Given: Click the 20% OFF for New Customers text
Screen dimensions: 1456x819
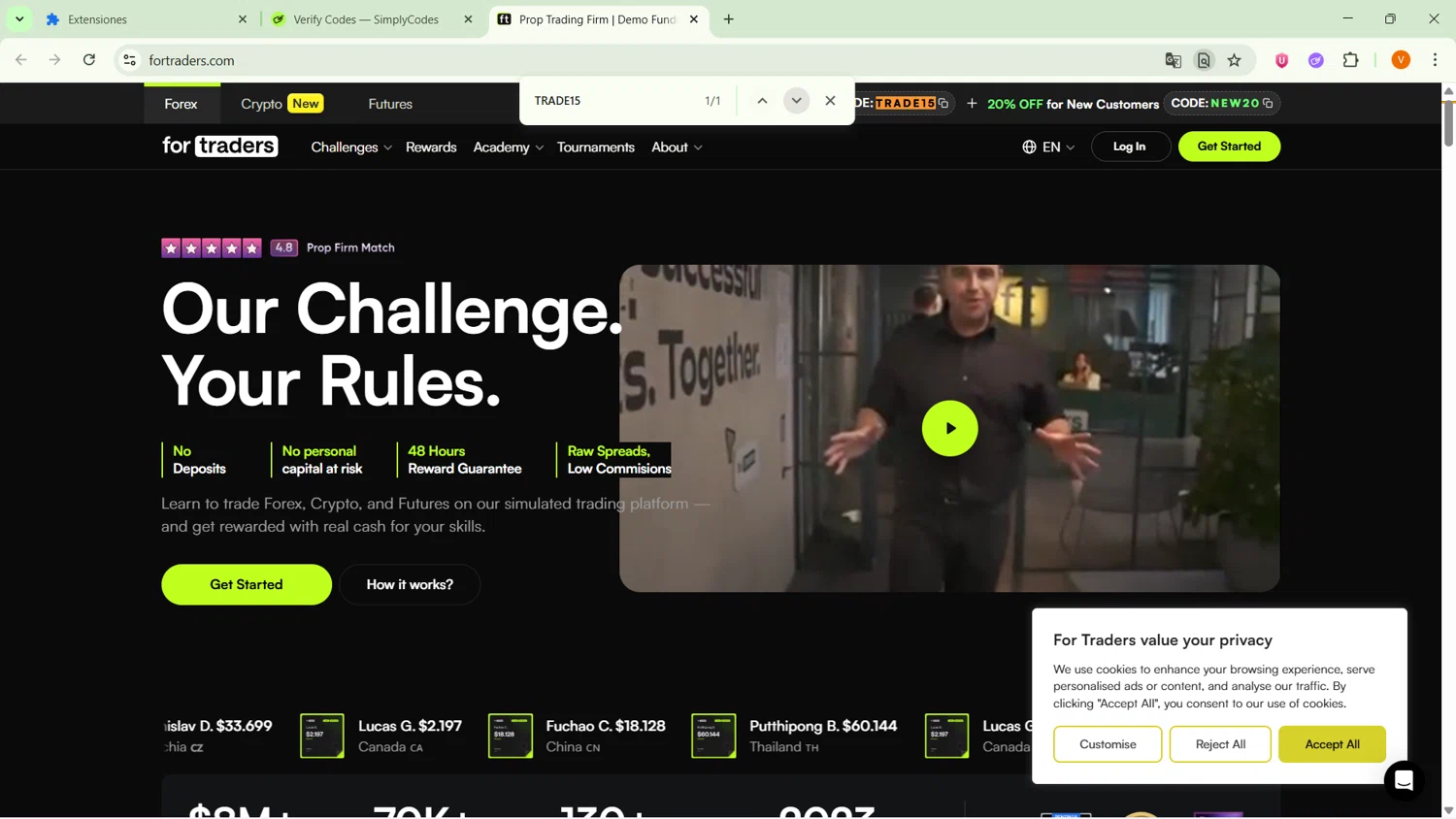Looking at the screenshot, I should coord(1073,104).
